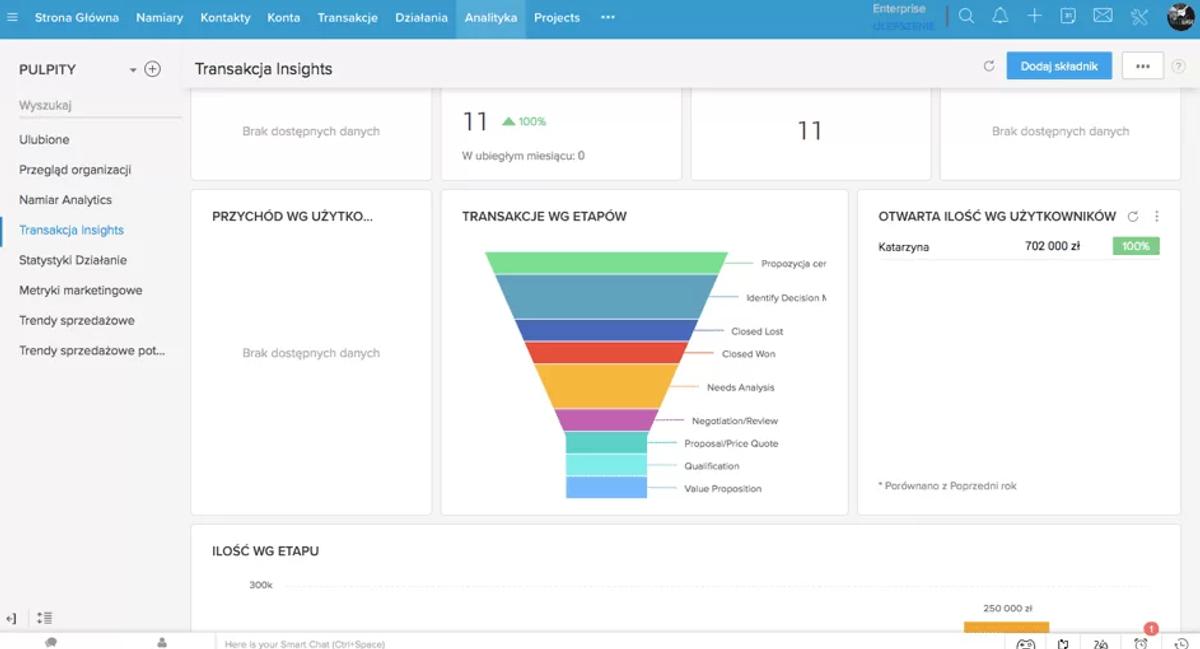
Task: Click the add dashboard plus-circle icon next to PULPITY
Action: coord(152,69)
